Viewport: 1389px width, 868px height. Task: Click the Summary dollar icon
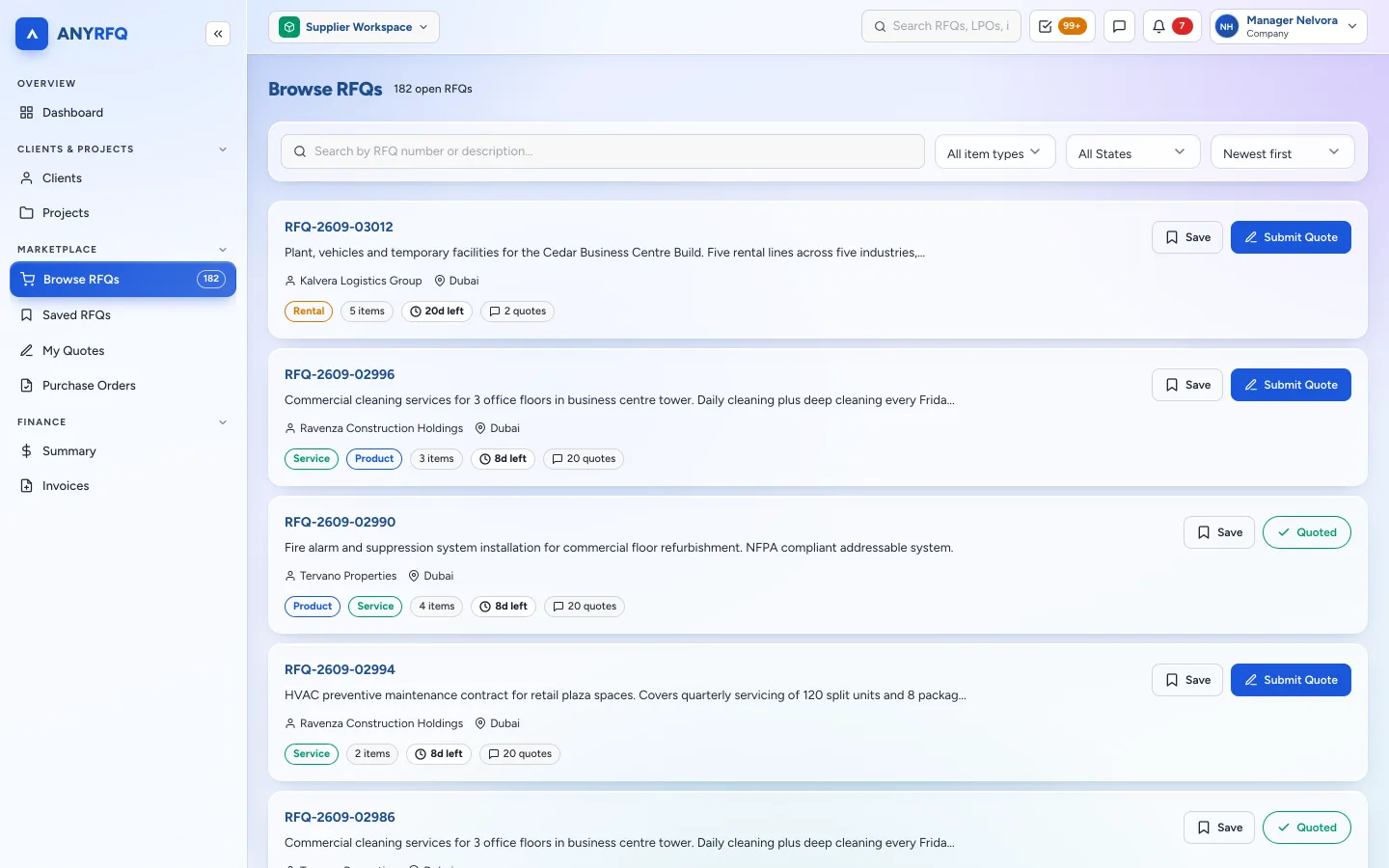(x=27, y=451)
